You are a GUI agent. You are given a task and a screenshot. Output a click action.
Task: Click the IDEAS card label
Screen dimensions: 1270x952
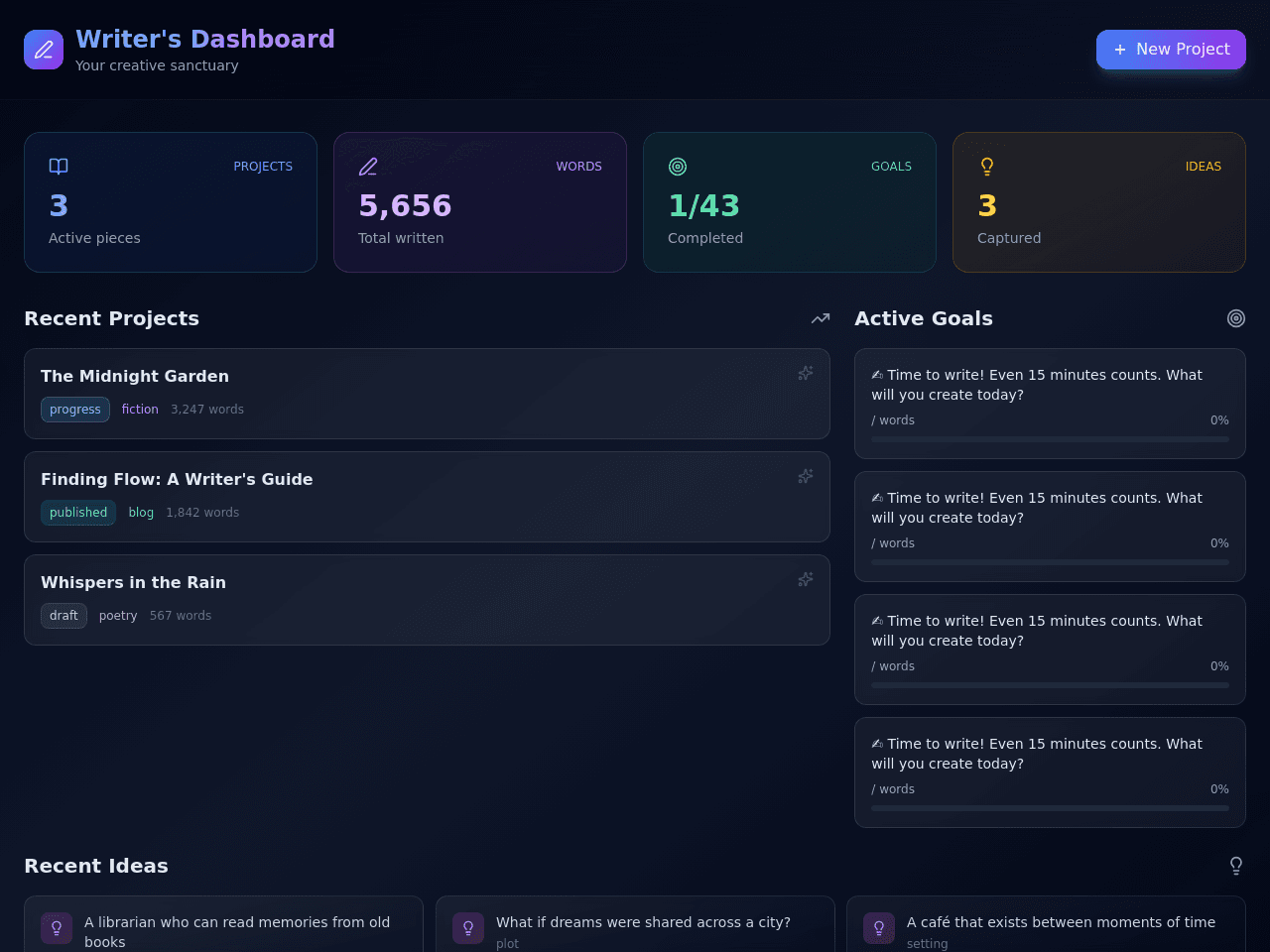point(1203,167)
